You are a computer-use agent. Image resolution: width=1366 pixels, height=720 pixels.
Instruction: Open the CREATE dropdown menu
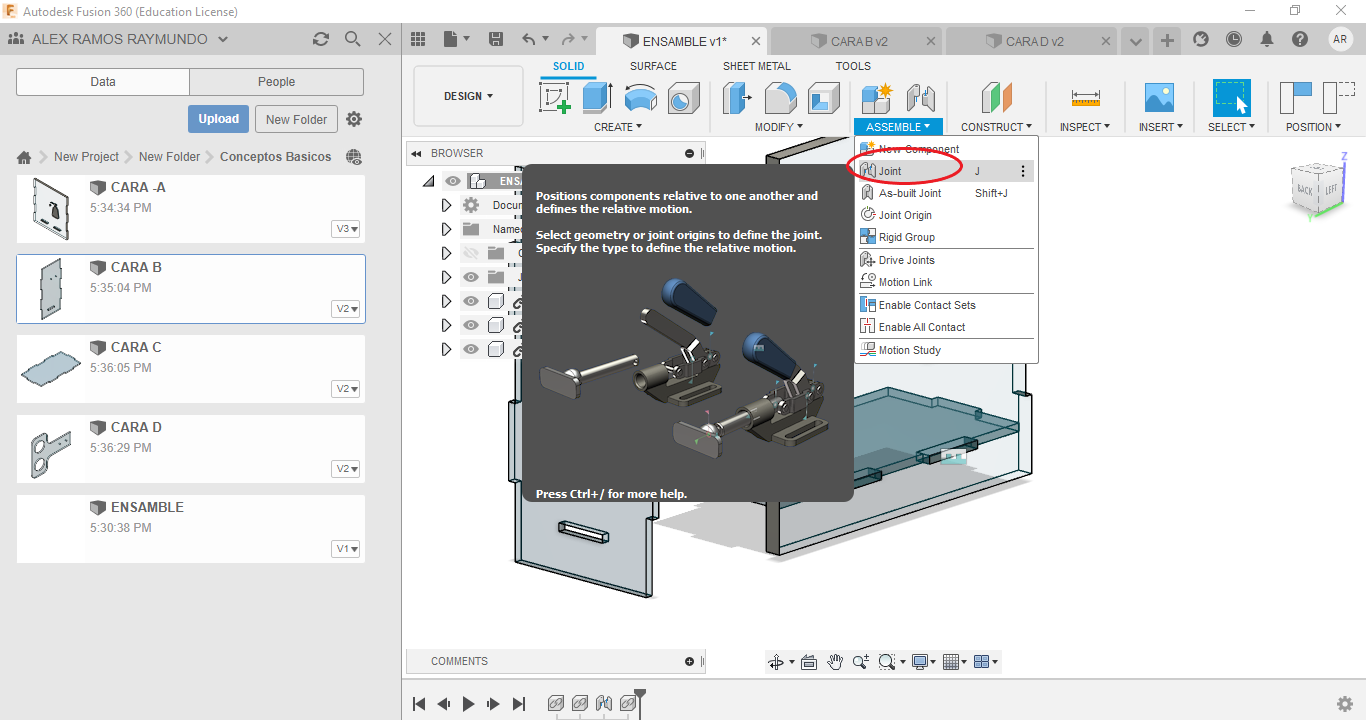point(618,127)
